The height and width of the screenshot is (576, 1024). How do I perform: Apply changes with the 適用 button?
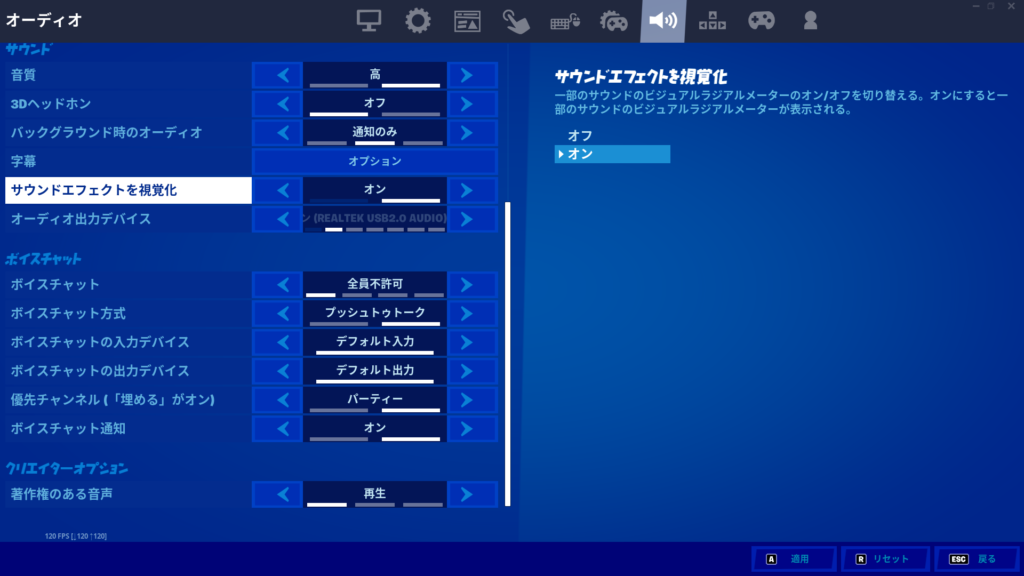[x=793, y=559]
